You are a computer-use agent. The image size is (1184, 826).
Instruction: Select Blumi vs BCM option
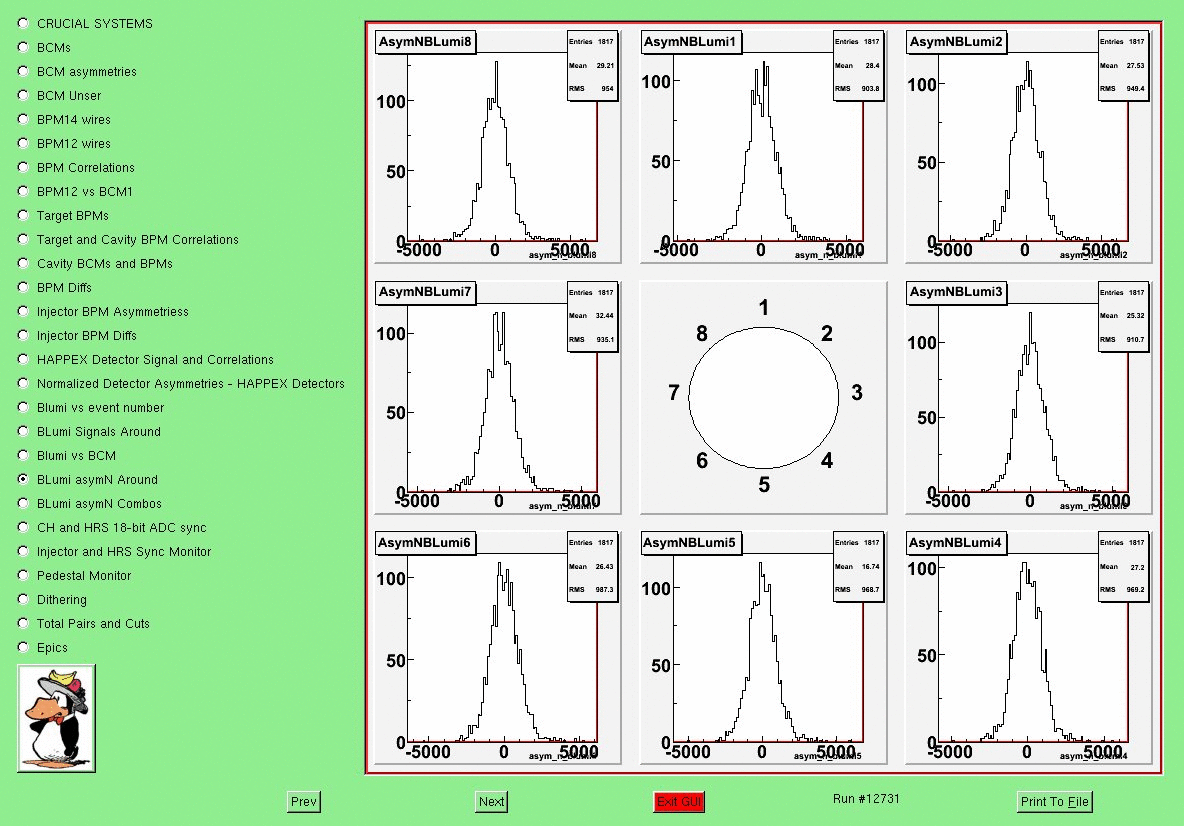[23, 455]
